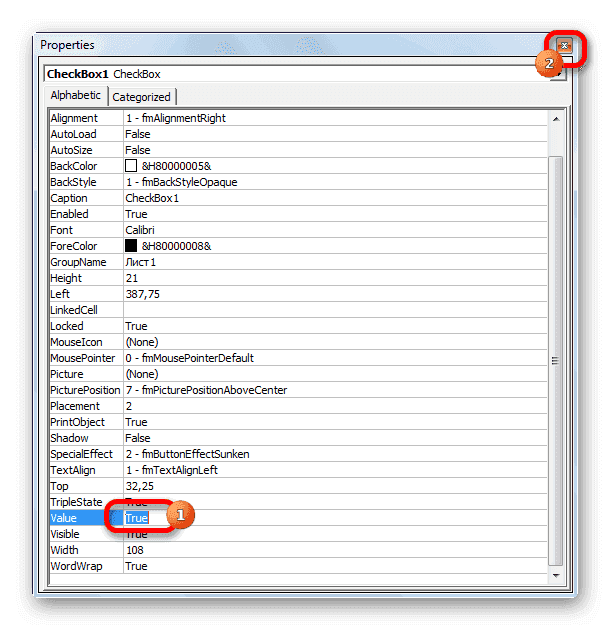Select the Alignment property row
The height and width of the screenshot is (631, 611).
[x=298, y=118]
